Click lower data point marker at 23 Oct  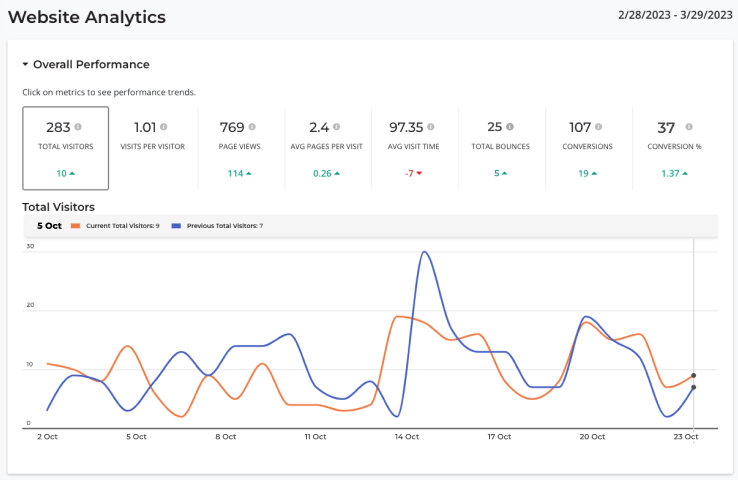[x=693, y=387]
